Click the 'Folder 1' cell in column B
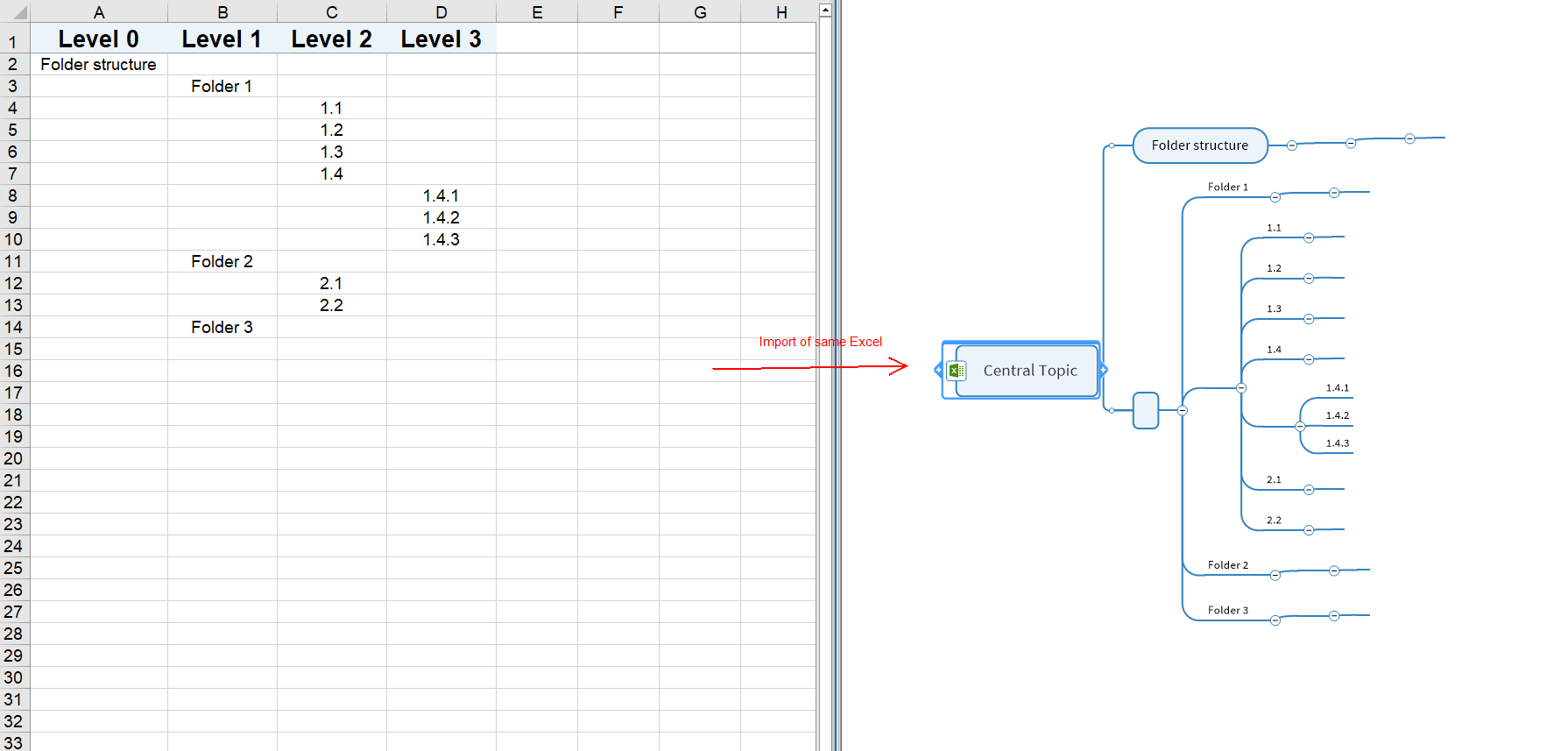 [222, 86]
